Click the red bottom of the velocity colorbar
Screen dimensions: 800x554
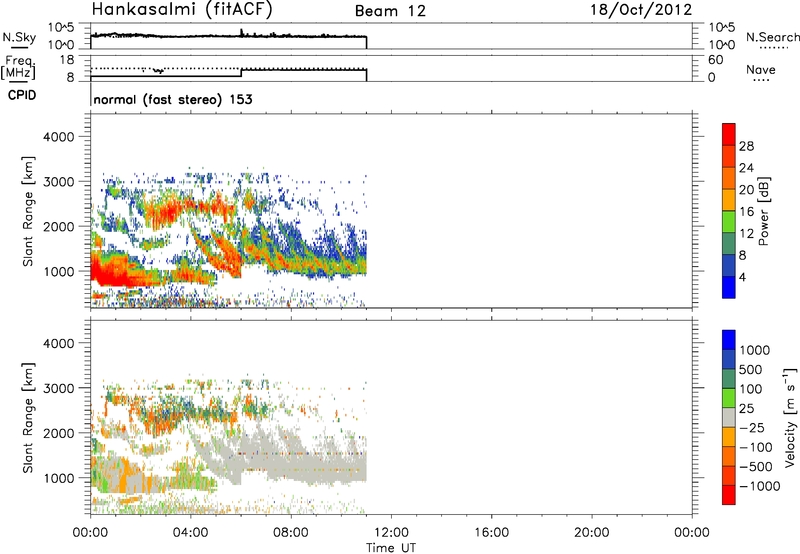click(729, 495)
